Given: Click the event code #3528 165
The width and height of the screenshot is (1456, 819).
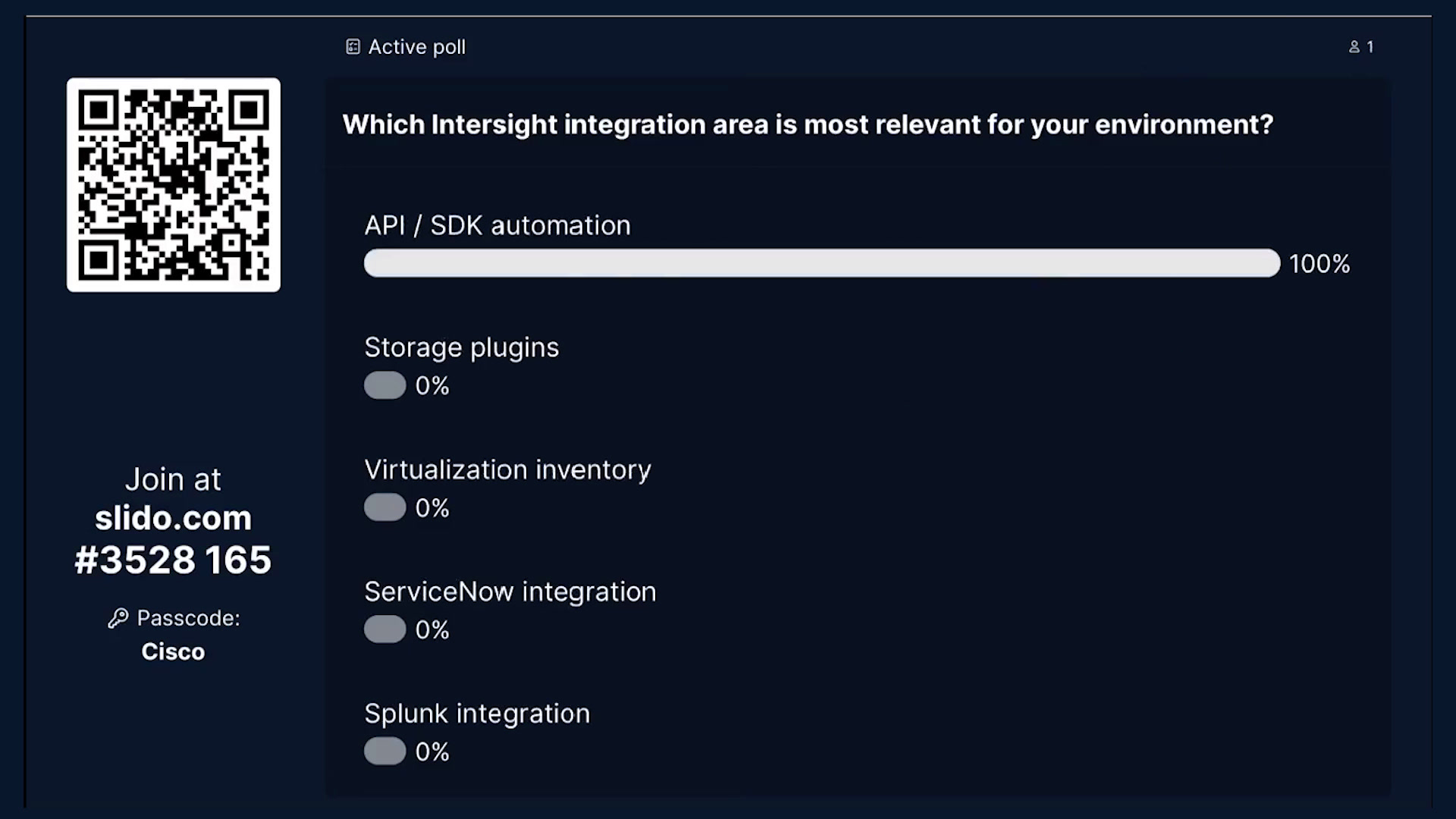Looking at the screenshot, I should pos(173,560).
